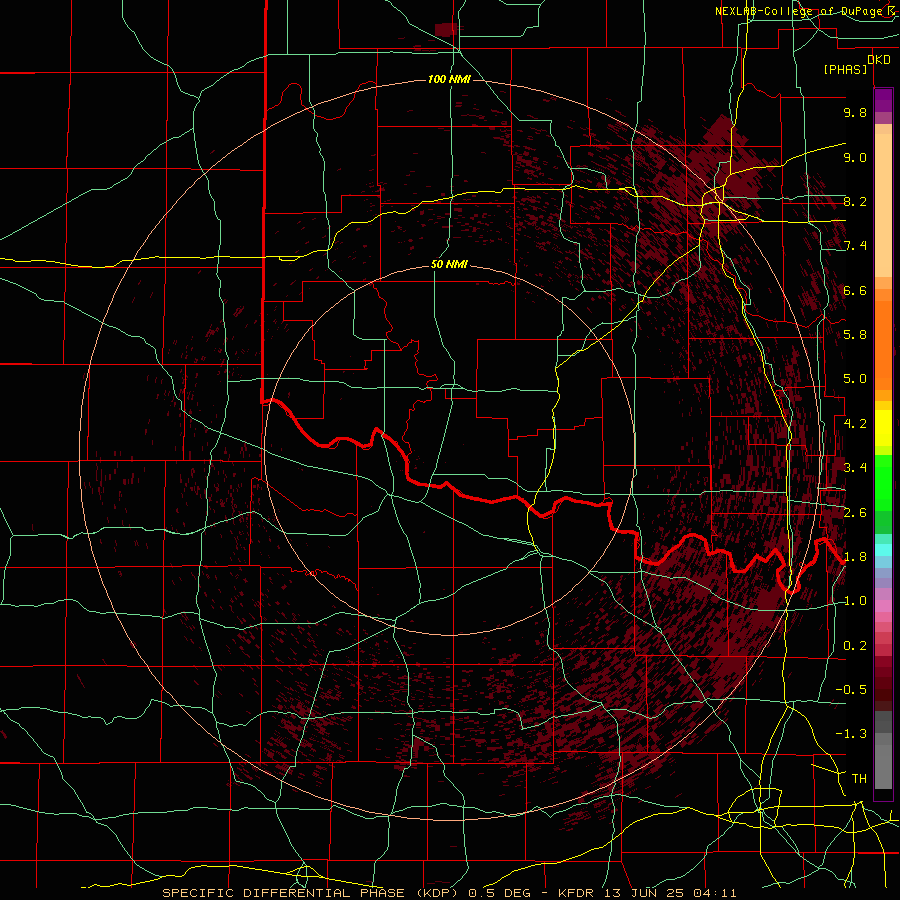
Task: Click the [PHAS] units label
Action: (845, 69)
